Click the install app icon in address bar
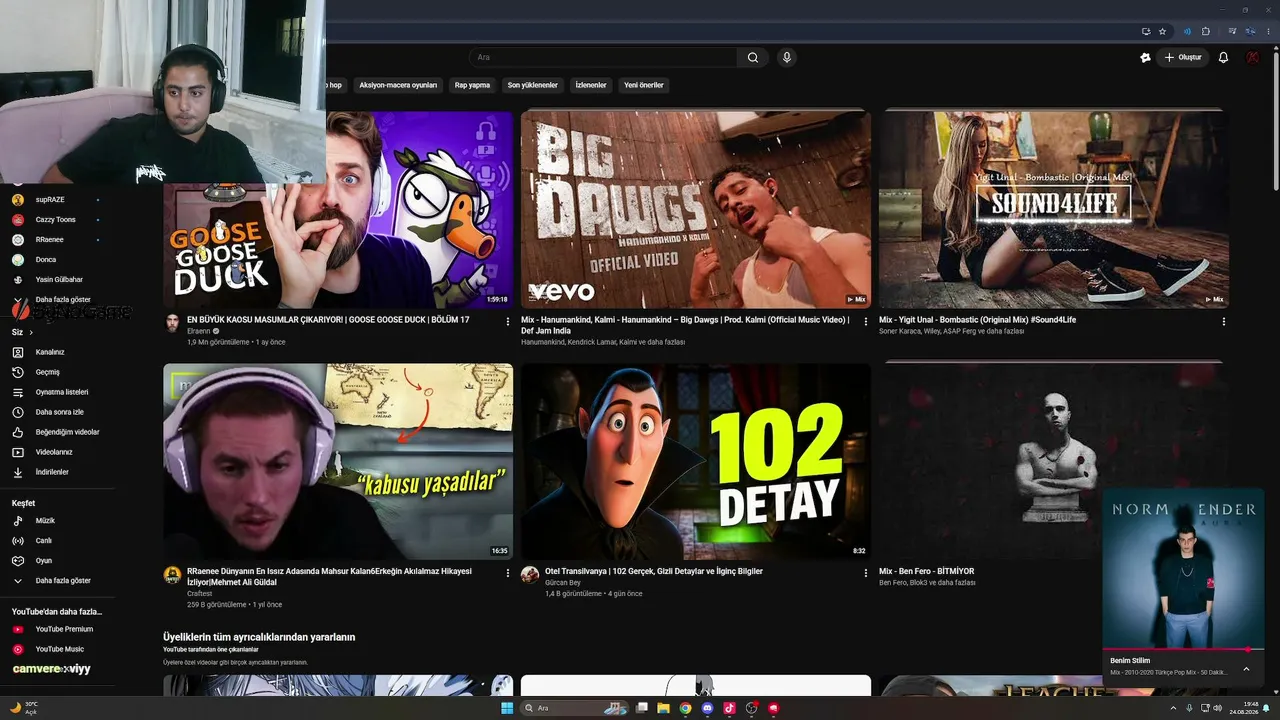Image resolution: width=1280 pixels, height=720 pixels. (1146, 31)
